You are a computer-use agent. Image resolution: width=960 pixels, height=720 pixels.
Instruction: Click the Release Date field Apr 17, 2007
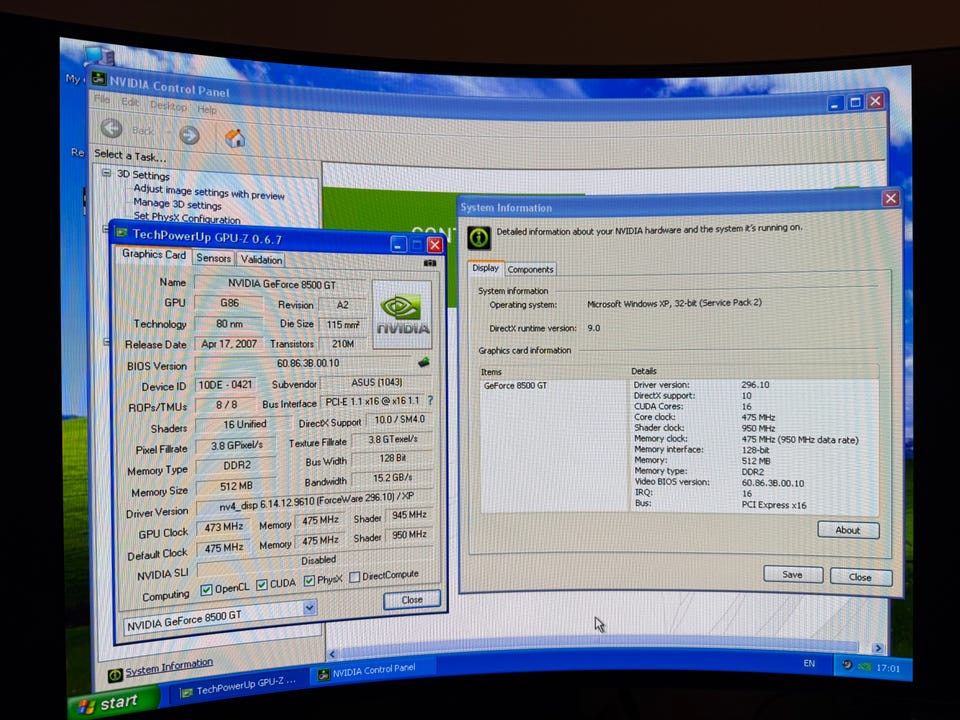pyautogui.click(x=228, y=344)
